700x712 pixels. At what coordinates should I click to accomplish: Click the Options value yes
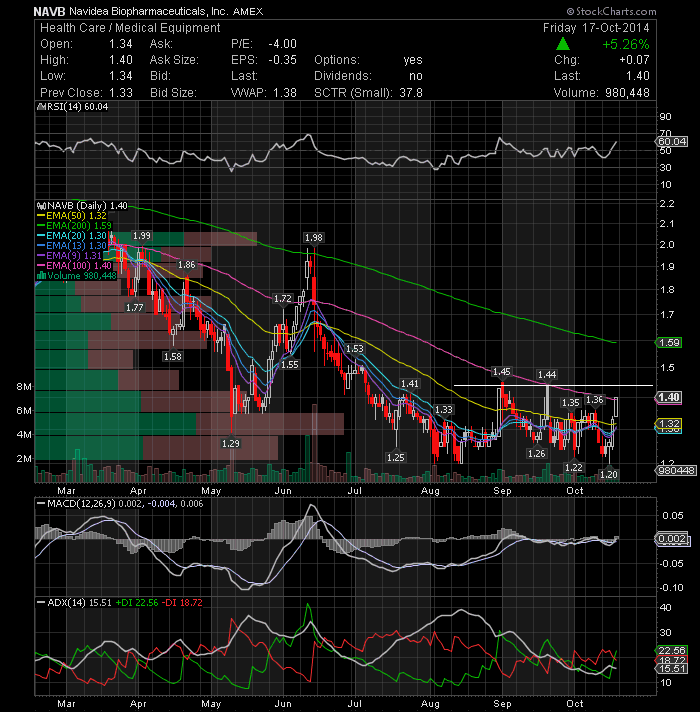(413, 59)
